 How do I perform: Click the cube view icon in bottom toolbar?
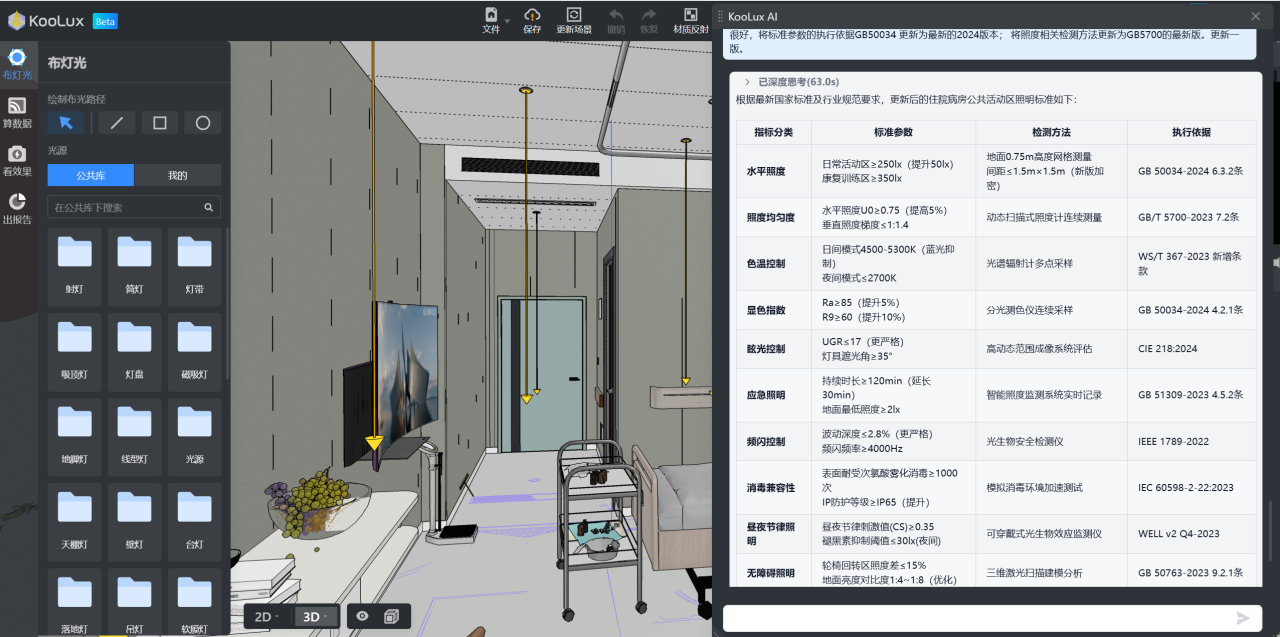point(392,617)
